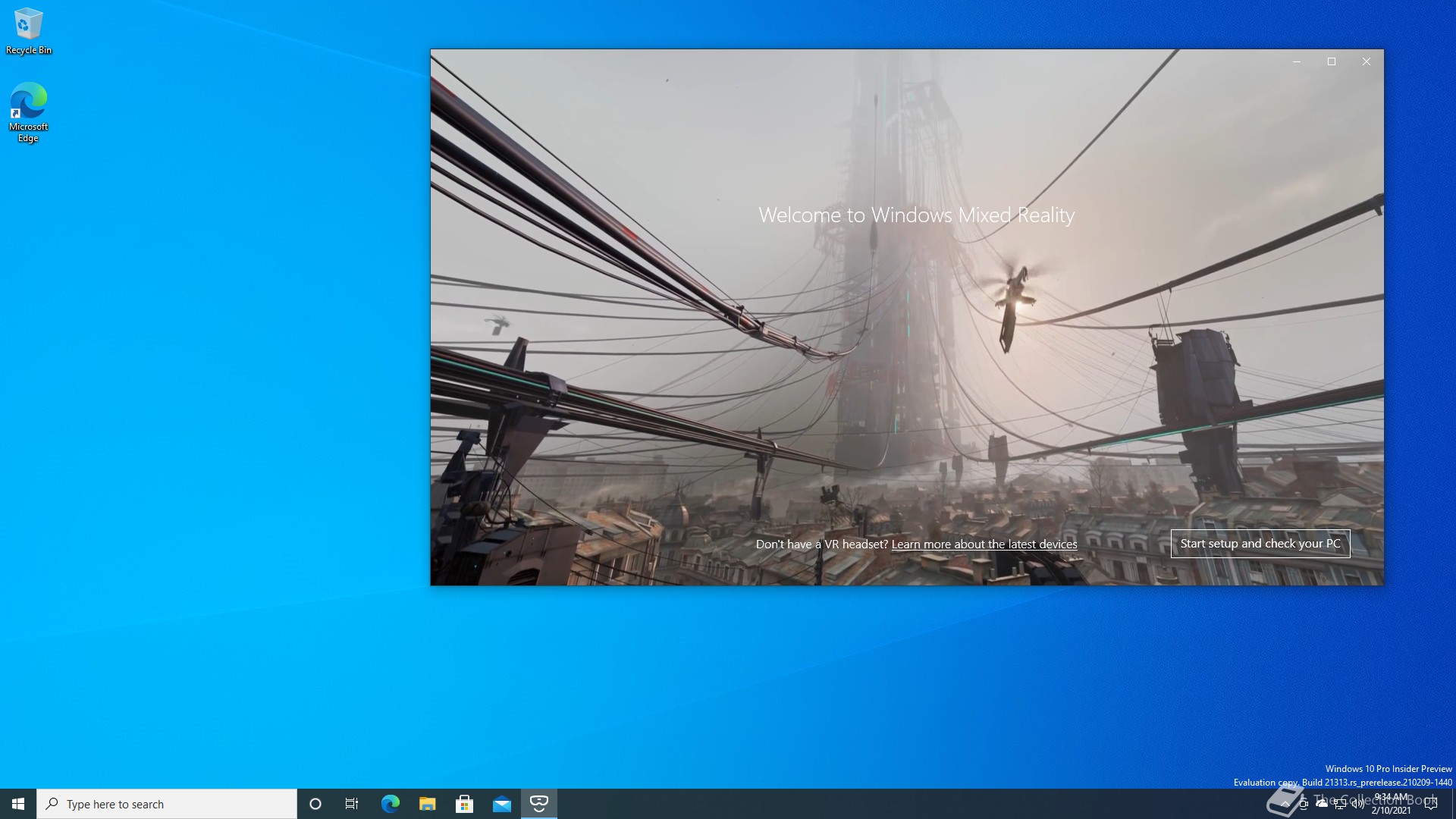Select Microsoft Edge desktop shortcut
The height and width of the screenshot is (819, 1456).
(x=29, y=112)
